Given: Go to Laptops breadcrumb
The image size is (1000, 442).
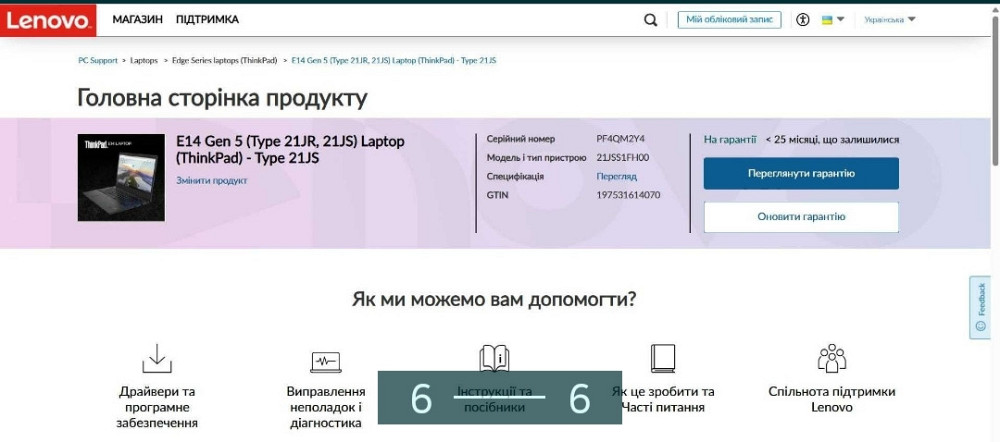Looking at the screenshot, I should click(144, 61).
